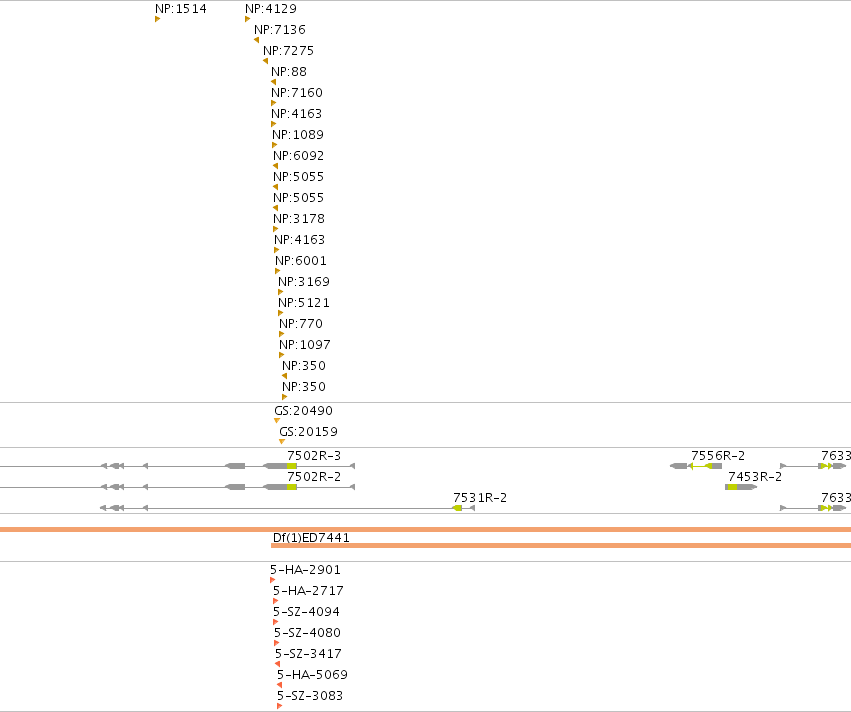
Task: Click the downward triangle under GS:20490
Action: coord(277,421)
